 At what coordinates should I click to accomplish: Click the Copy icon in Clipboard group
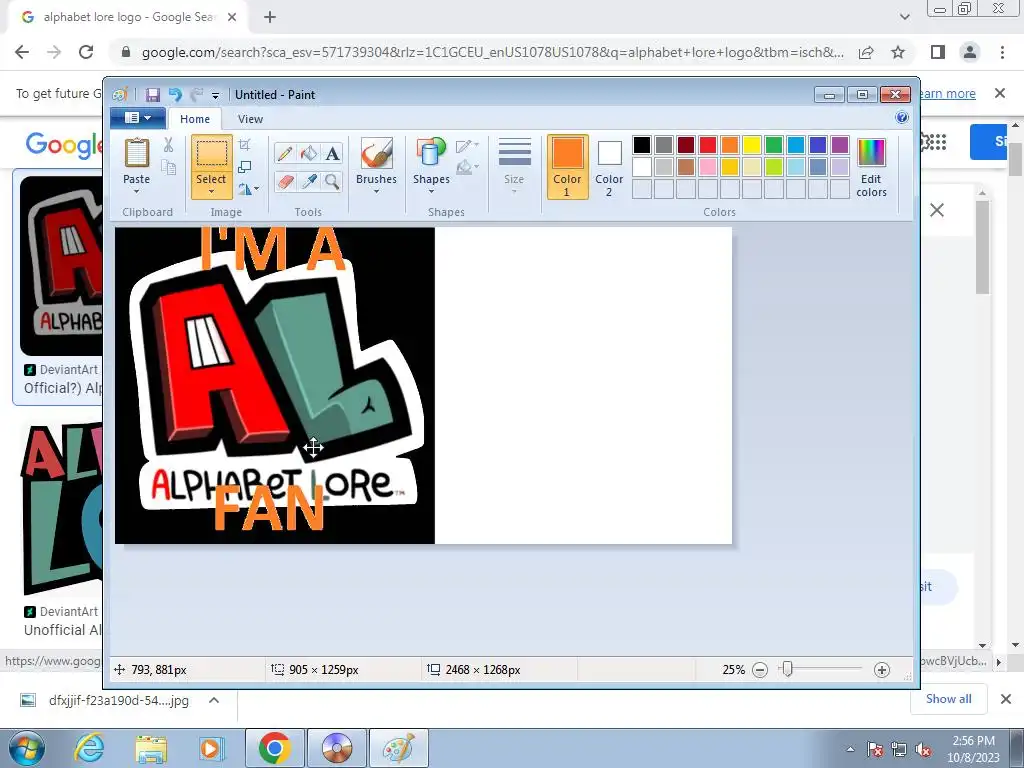click(x=168, y=167)
